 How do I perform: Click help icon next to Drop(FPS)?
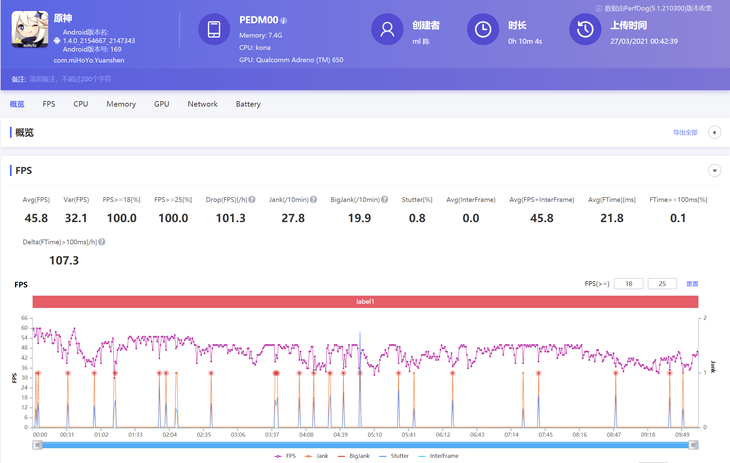(251, 200)
